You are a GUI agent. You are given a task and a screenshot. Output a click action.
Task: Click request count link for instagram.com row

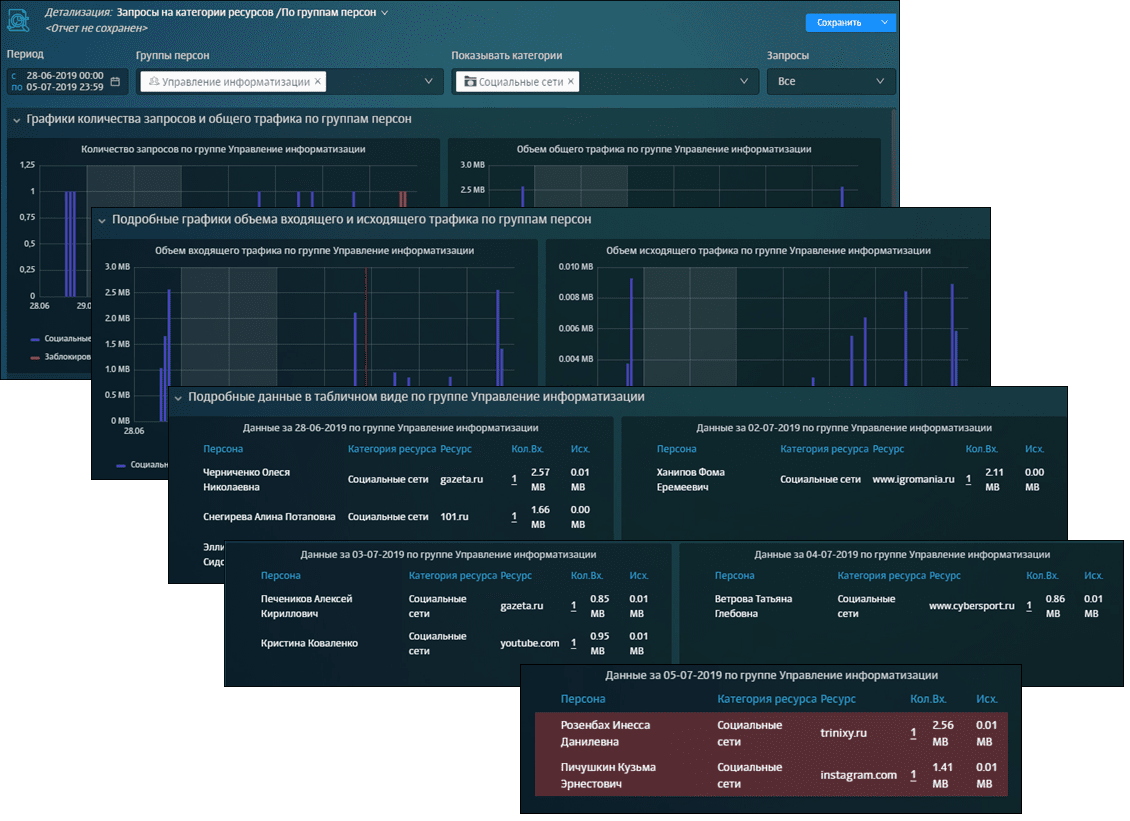912,775
